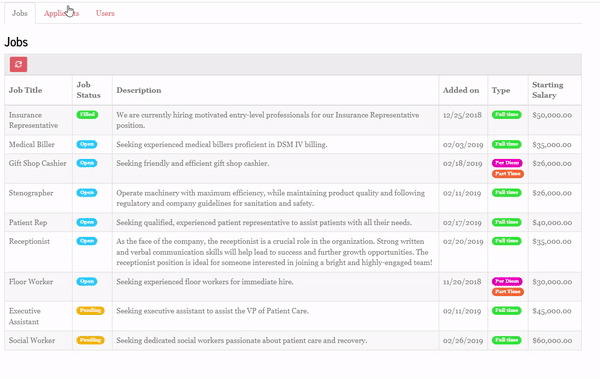Select the Executive Assistant job title
Image resolution: width=600 pixels, height=379 pixels.
click(24, 316)
